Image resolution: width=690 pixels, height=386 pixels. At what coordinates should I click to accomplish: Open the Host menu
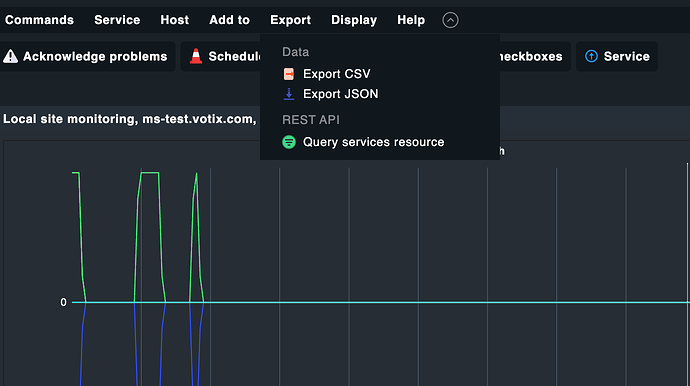[x=174, y=20]
